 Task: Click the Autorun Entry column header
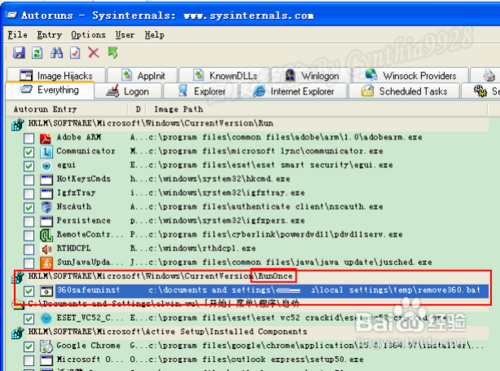pyautogui.click(x=67, y=109)
